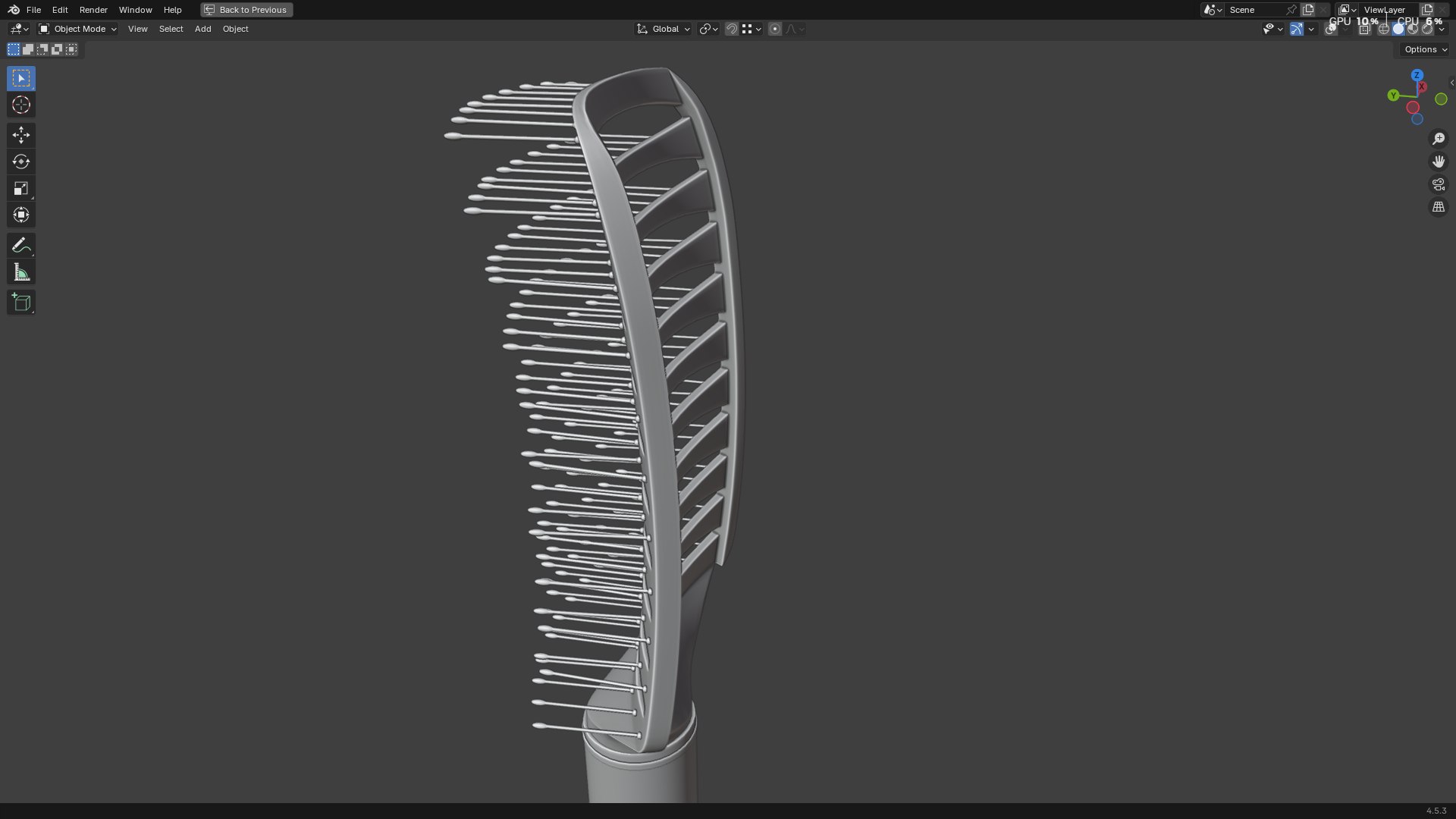Click Back to Previous button
1456x819 pixels.
[246, 10]
